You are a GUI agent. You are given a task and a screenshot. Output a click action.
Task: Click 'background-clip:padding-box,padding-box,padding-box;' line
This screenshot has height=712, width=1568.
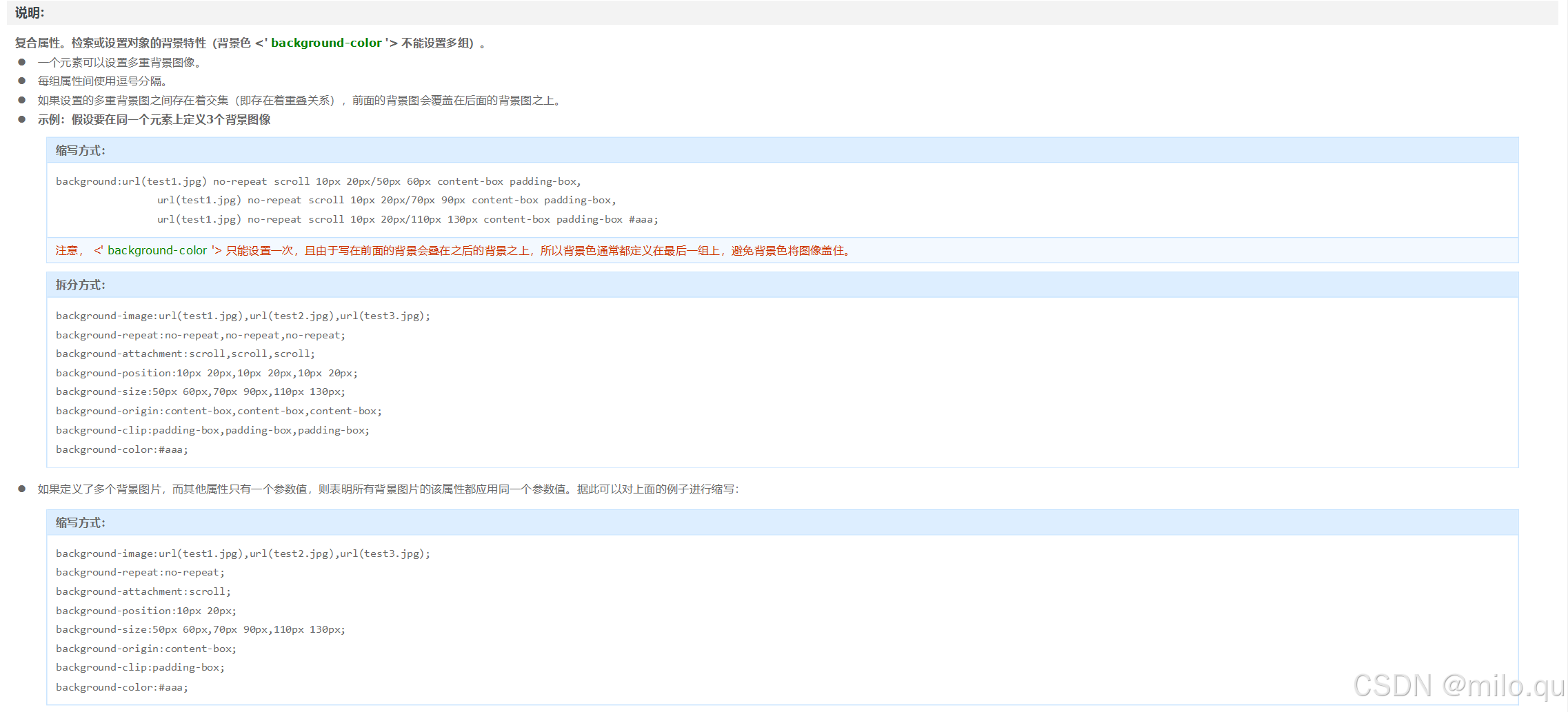(x=213, y=430)
